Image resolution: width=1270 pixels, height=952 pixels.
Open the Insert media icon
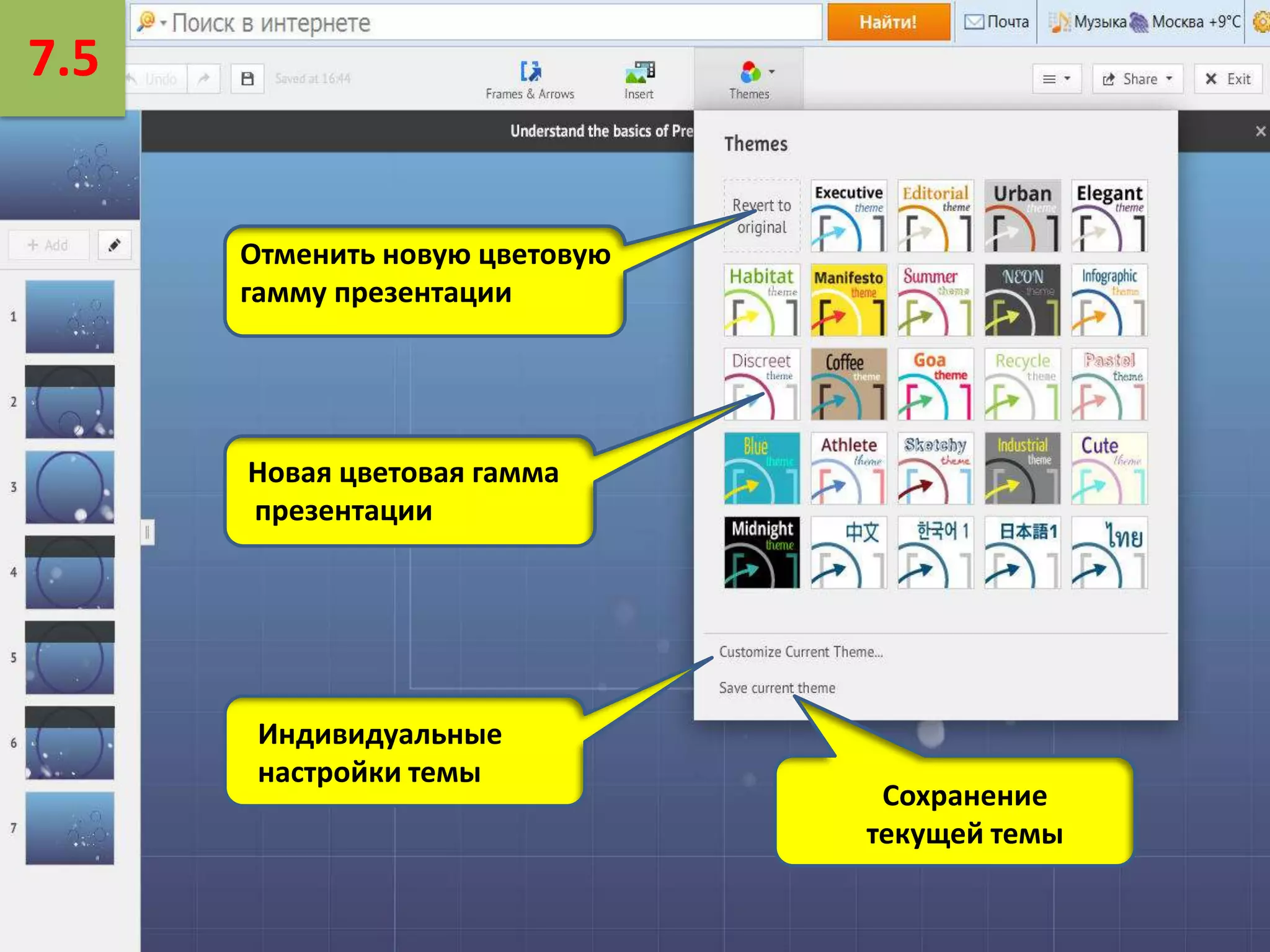pos(639,71)
